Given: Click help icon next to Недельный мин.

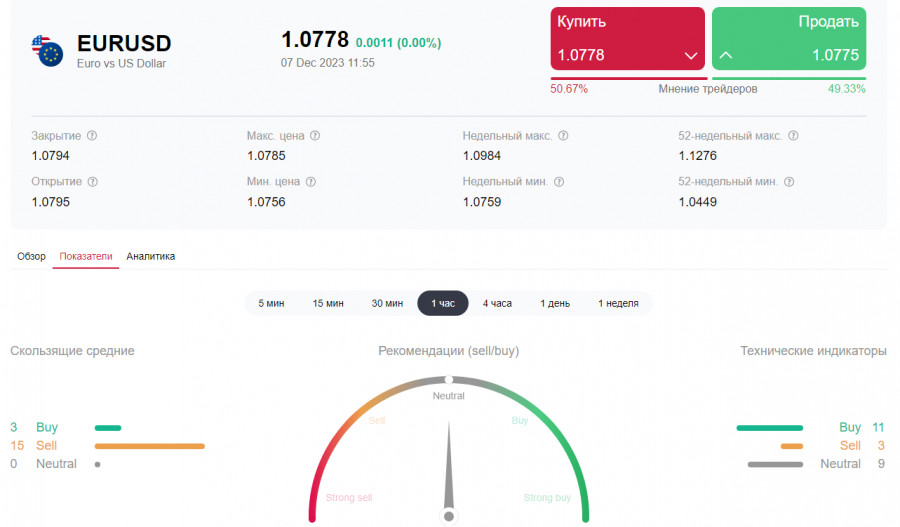Looking at the screenshot, I should (559, 181).
